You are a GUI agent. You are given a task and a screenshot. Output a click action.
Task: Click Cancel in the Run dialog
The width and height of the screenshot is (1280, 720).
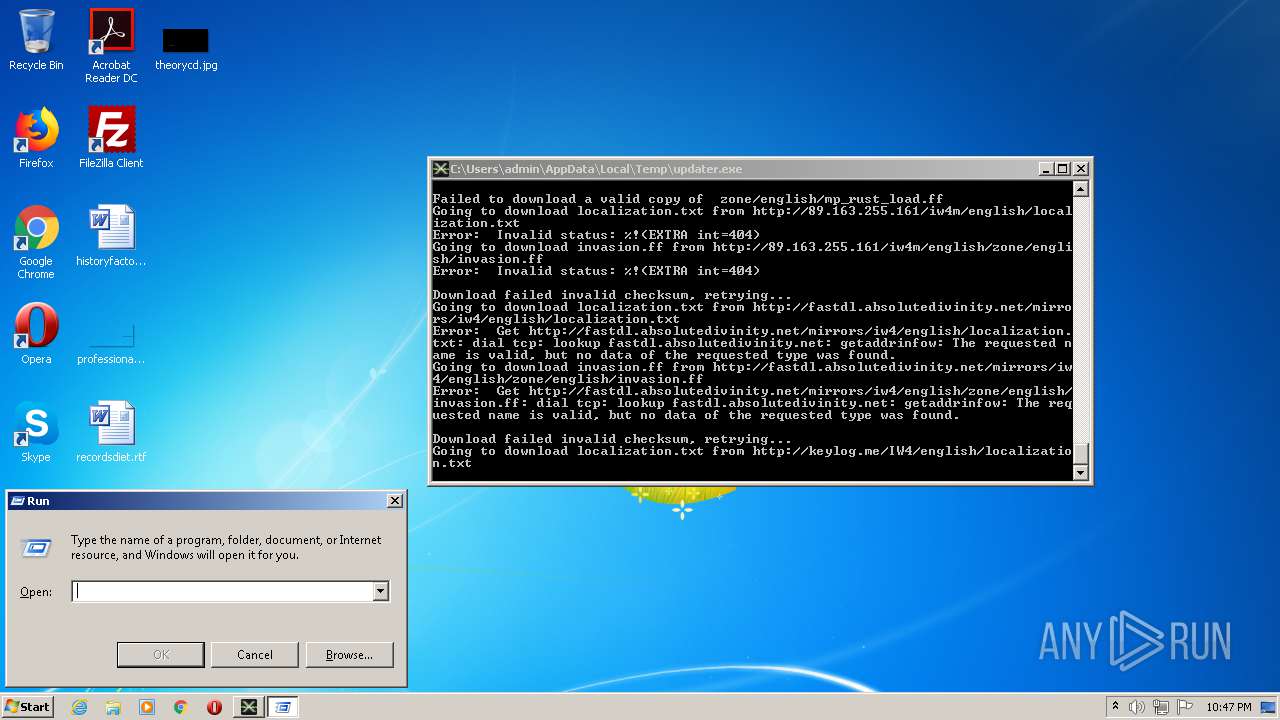255,655
